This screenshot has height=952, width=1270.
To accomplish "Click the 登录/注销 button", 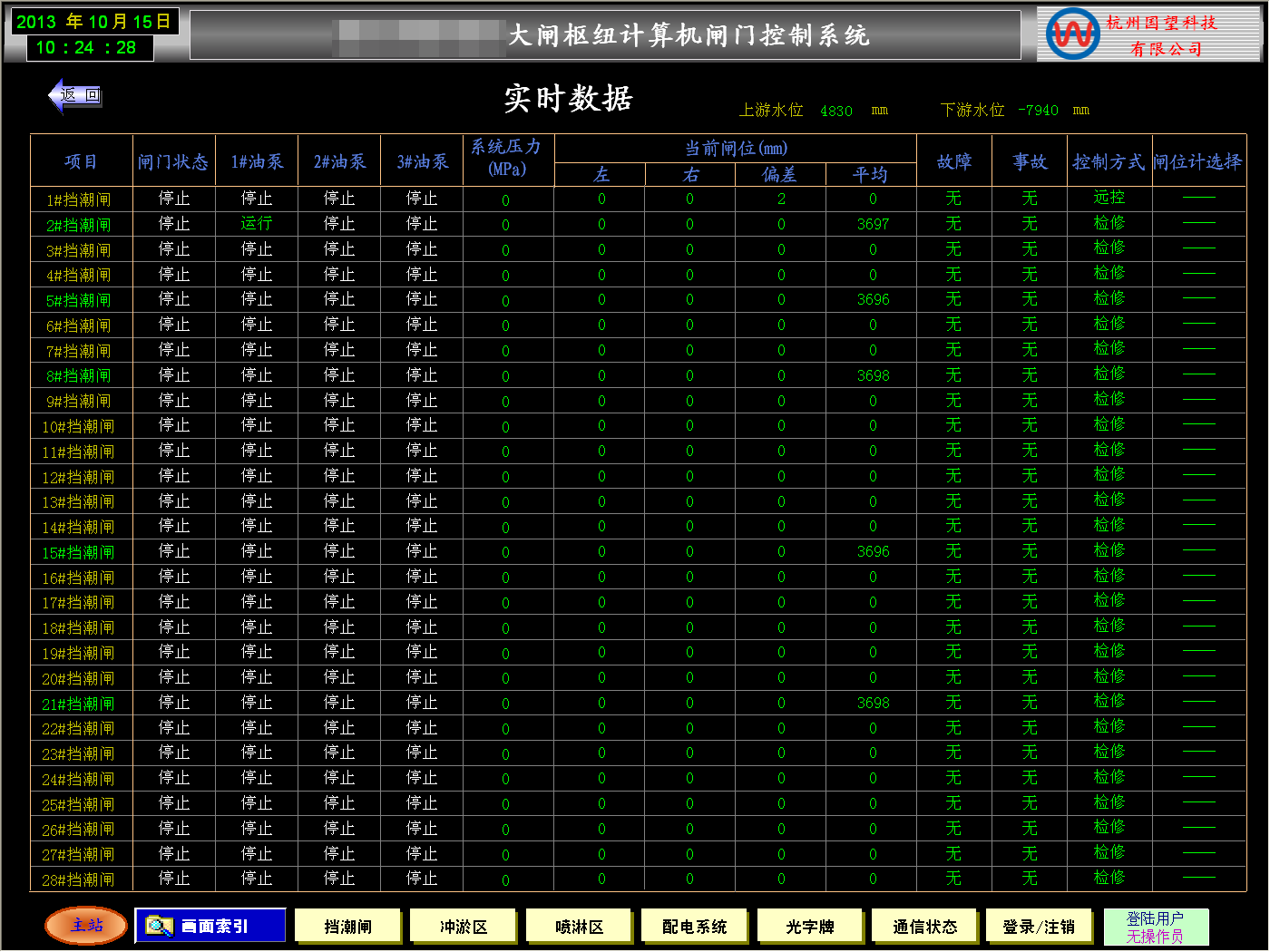I will coord(1039,927).
